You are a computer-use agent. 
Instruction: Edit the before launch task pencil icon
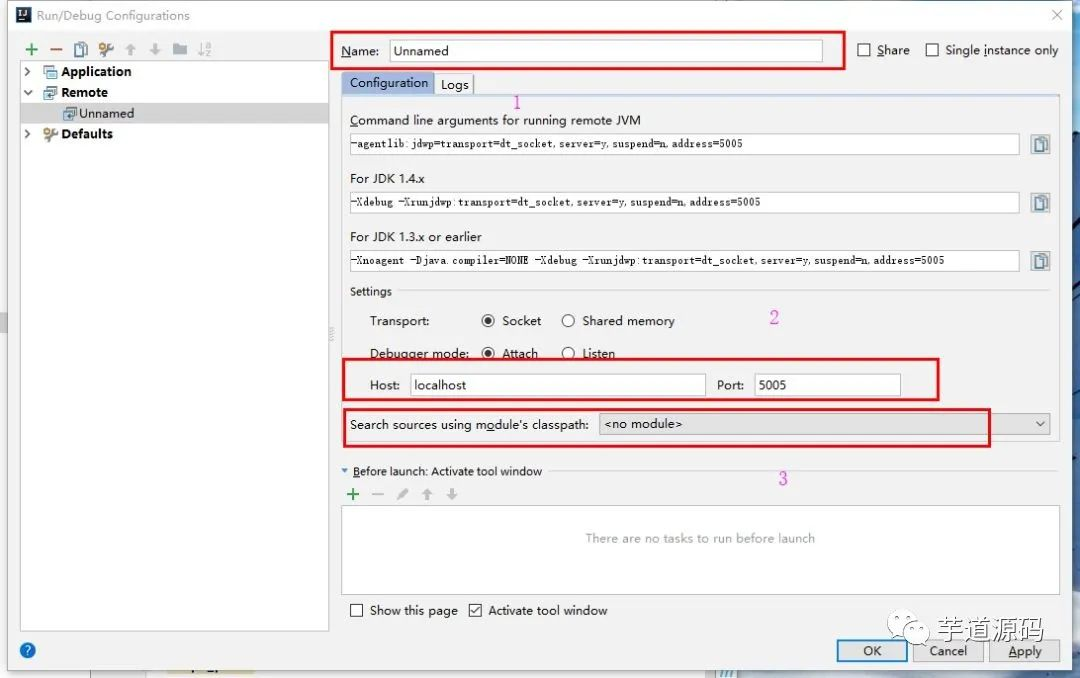click(x=402, y=494)
